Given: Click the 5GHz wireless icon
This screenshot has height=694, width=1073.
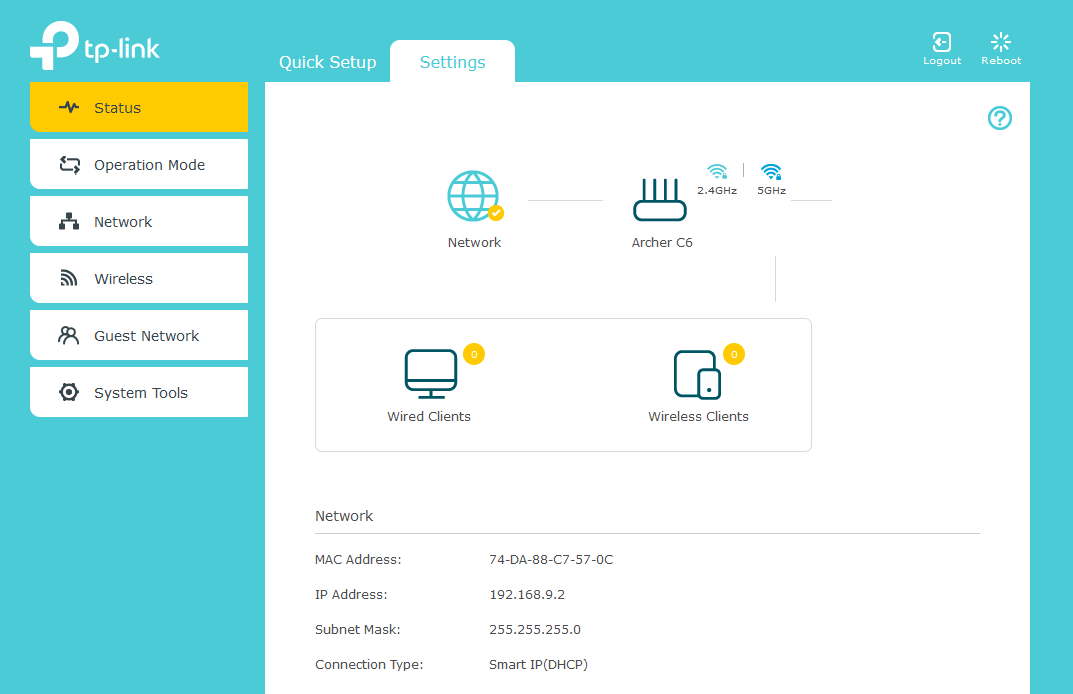Looking at the screenshot, I should (771, 171).
